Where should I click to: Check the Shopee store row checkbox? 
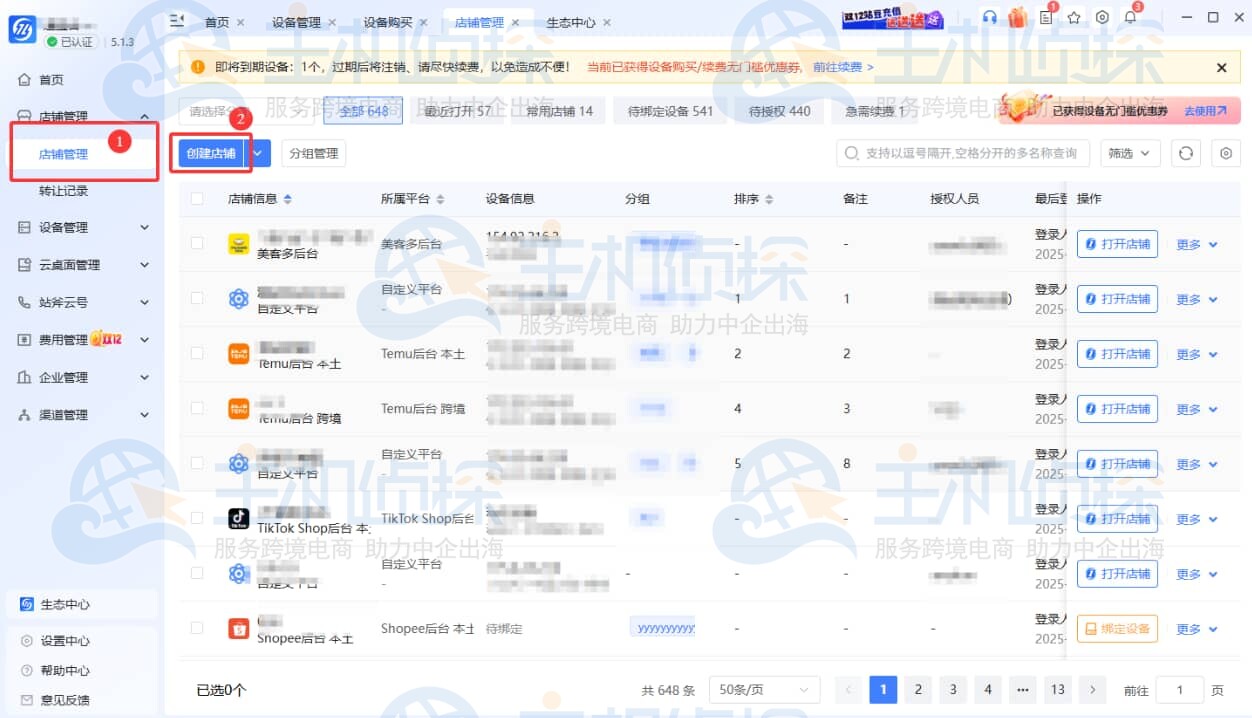(196, 628)
